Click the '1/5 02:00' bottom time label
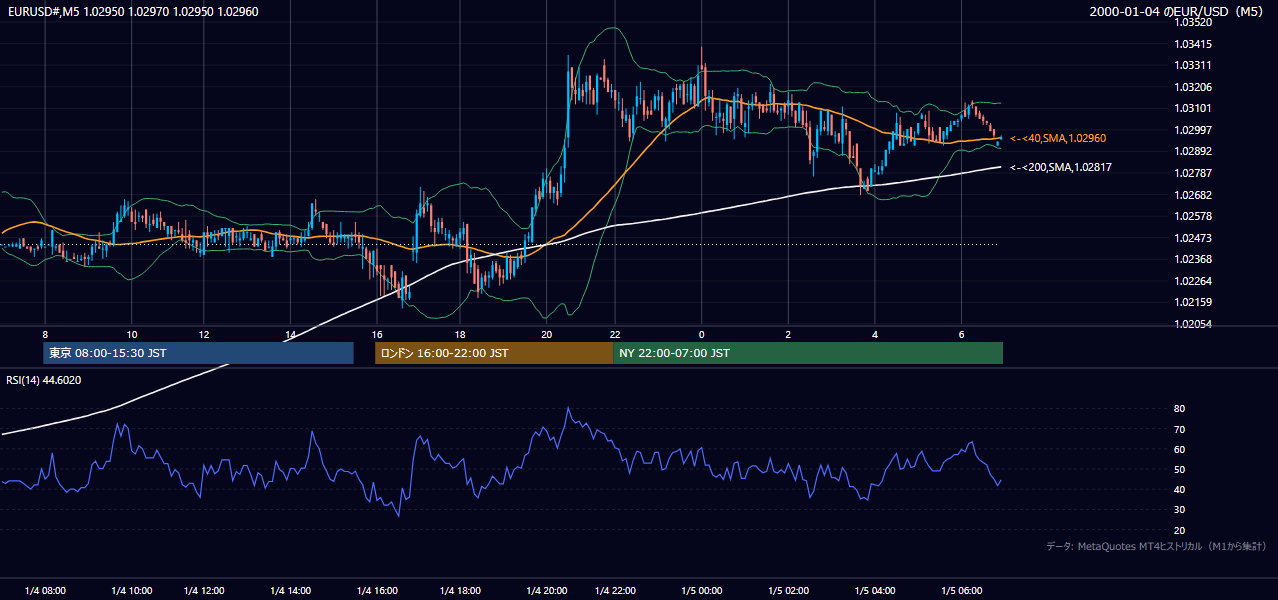 click(x=788, y=591)
